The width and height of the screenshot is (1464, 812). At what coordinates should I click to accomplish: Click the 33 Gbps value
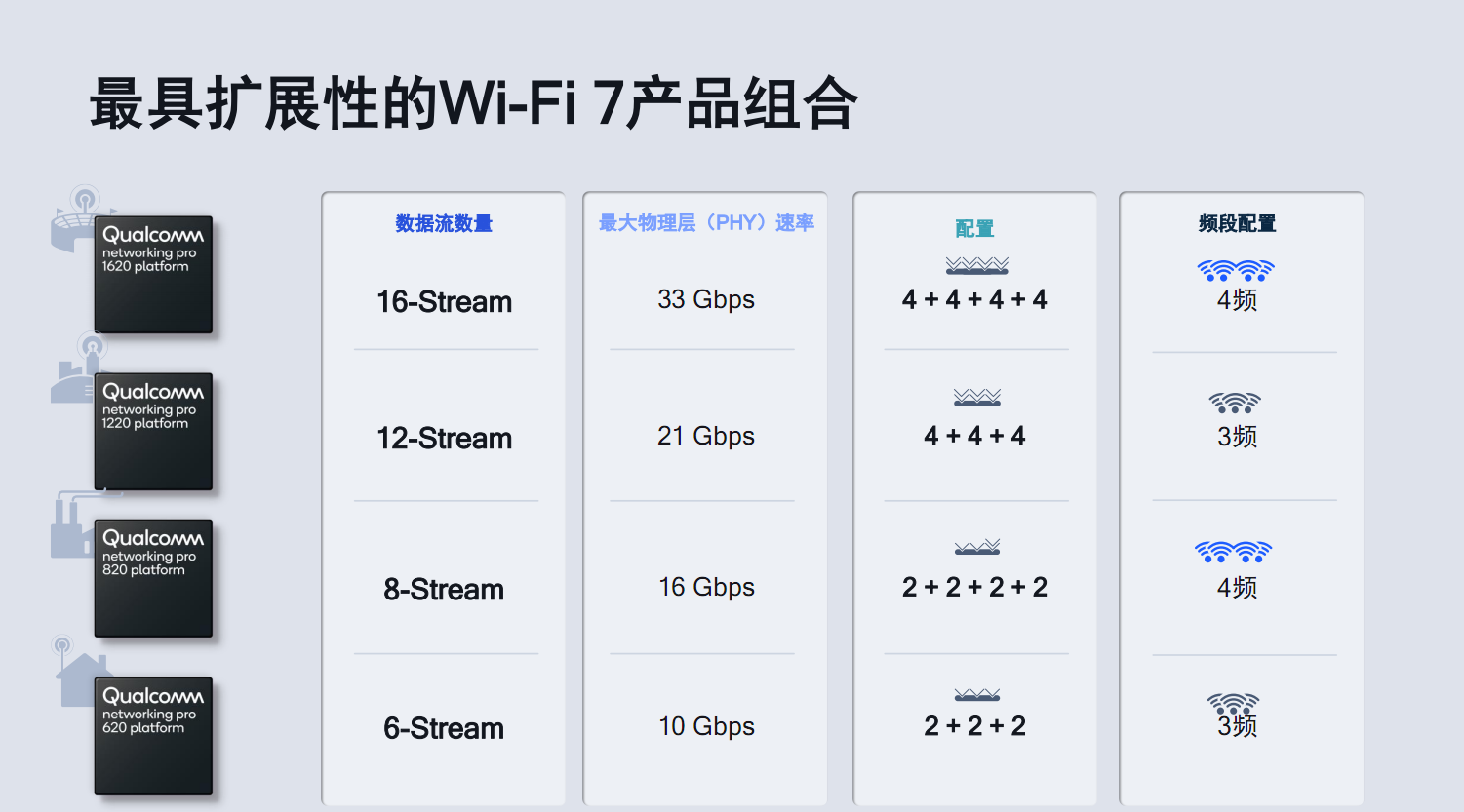(x=706, y=299)
